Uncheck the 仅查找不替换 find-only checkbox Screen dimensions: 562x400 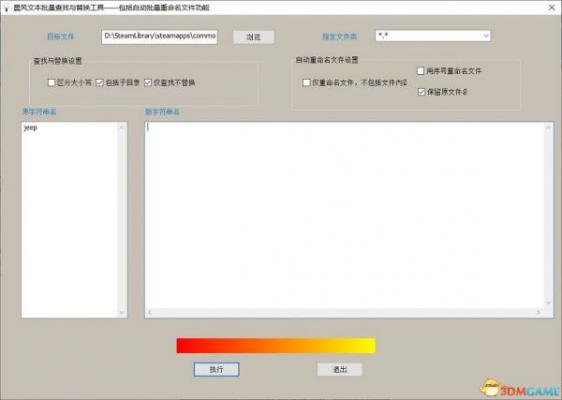coord(148,83)
